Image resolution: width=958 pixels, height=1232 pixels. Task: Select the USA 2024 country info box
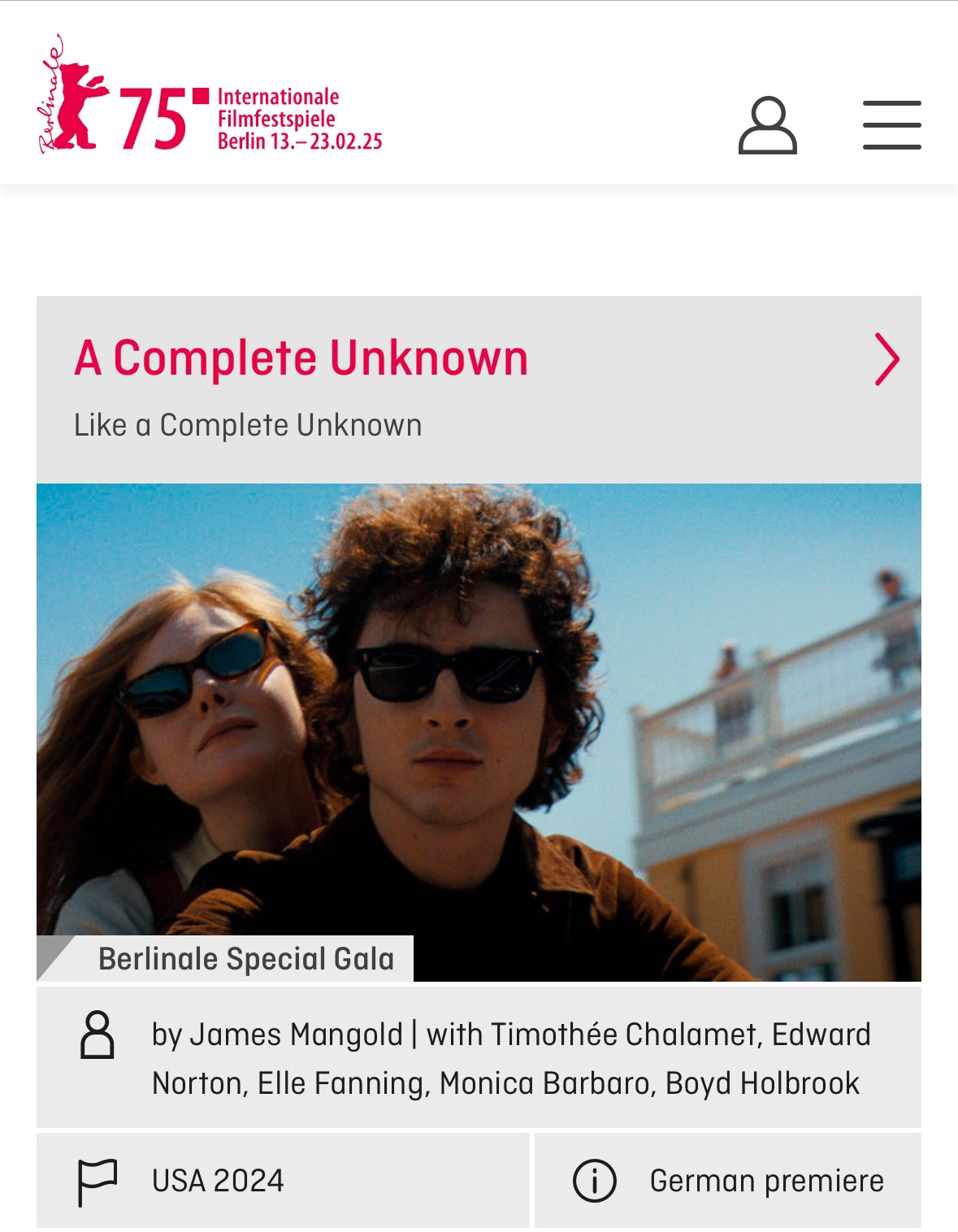tap(283, 1180)
